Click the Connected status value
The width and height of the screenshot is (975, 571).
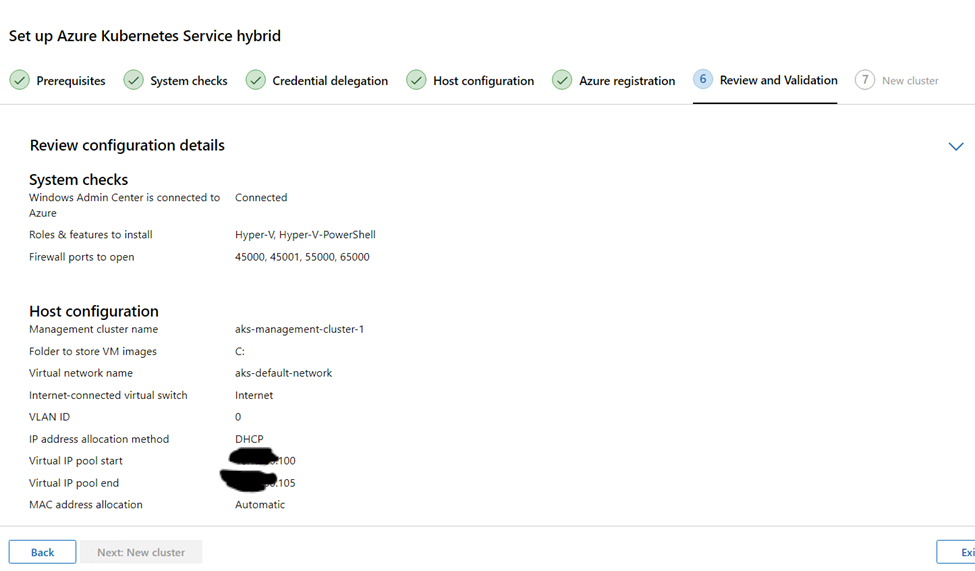point(261,197)
